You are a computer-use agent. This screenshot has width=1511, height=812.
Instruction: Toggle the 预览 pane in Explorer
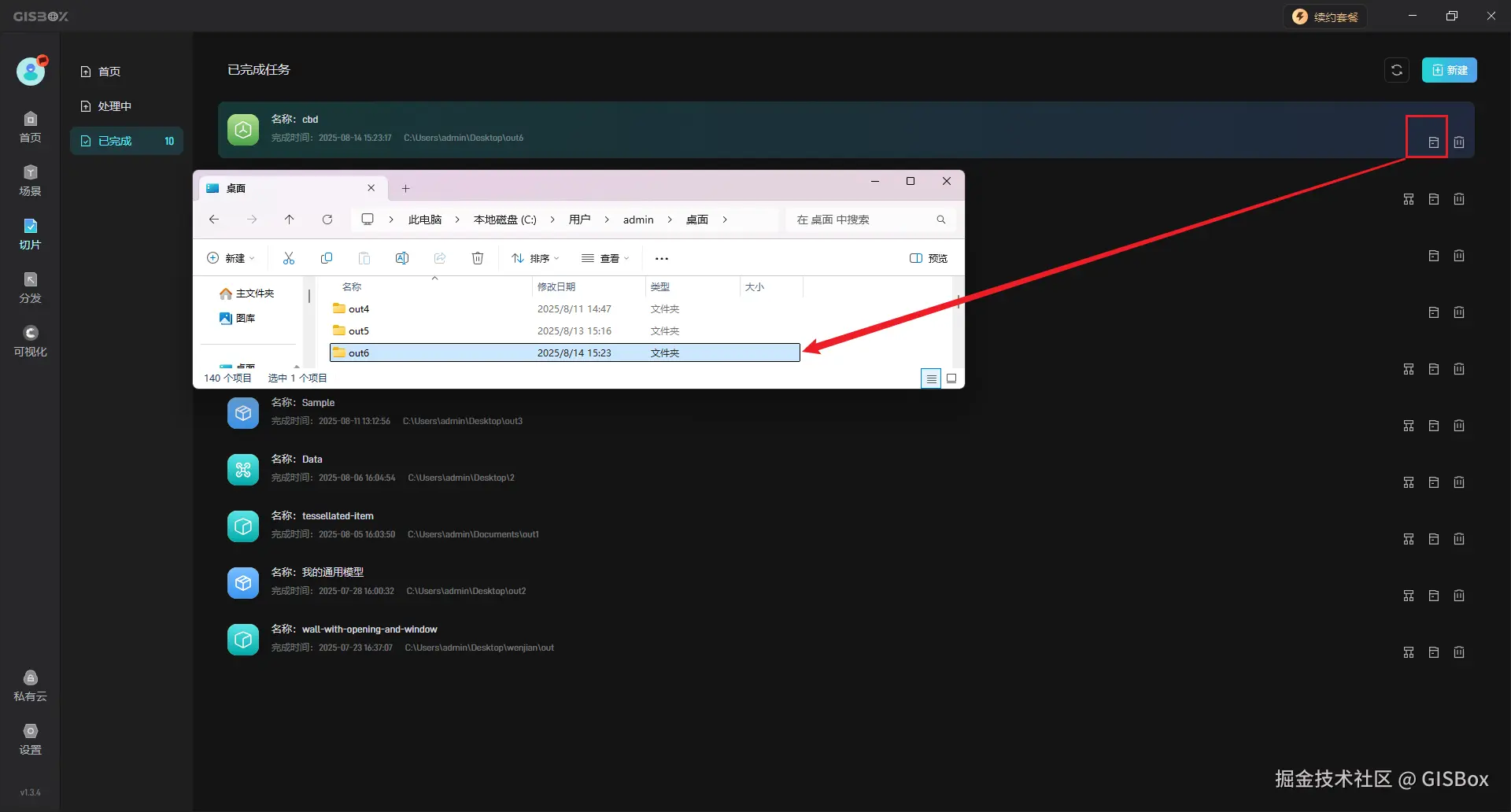(x=929, y=258)
